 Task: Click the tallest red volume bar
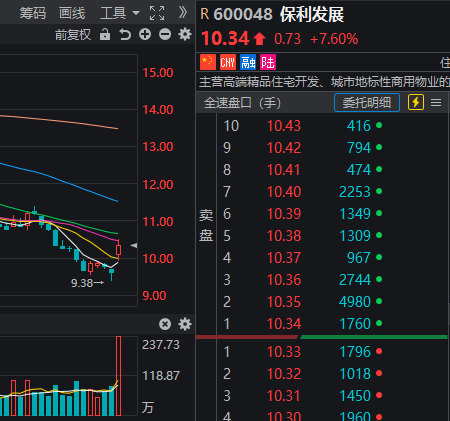tap(118, 376)
